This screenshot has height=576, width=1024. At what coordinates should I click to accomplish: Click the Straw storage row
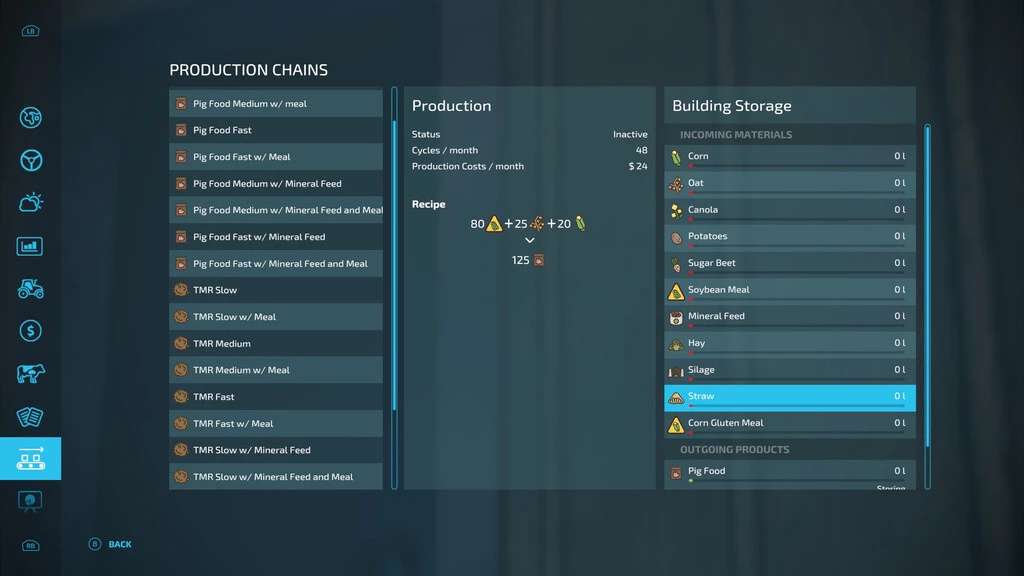[789, 397]
